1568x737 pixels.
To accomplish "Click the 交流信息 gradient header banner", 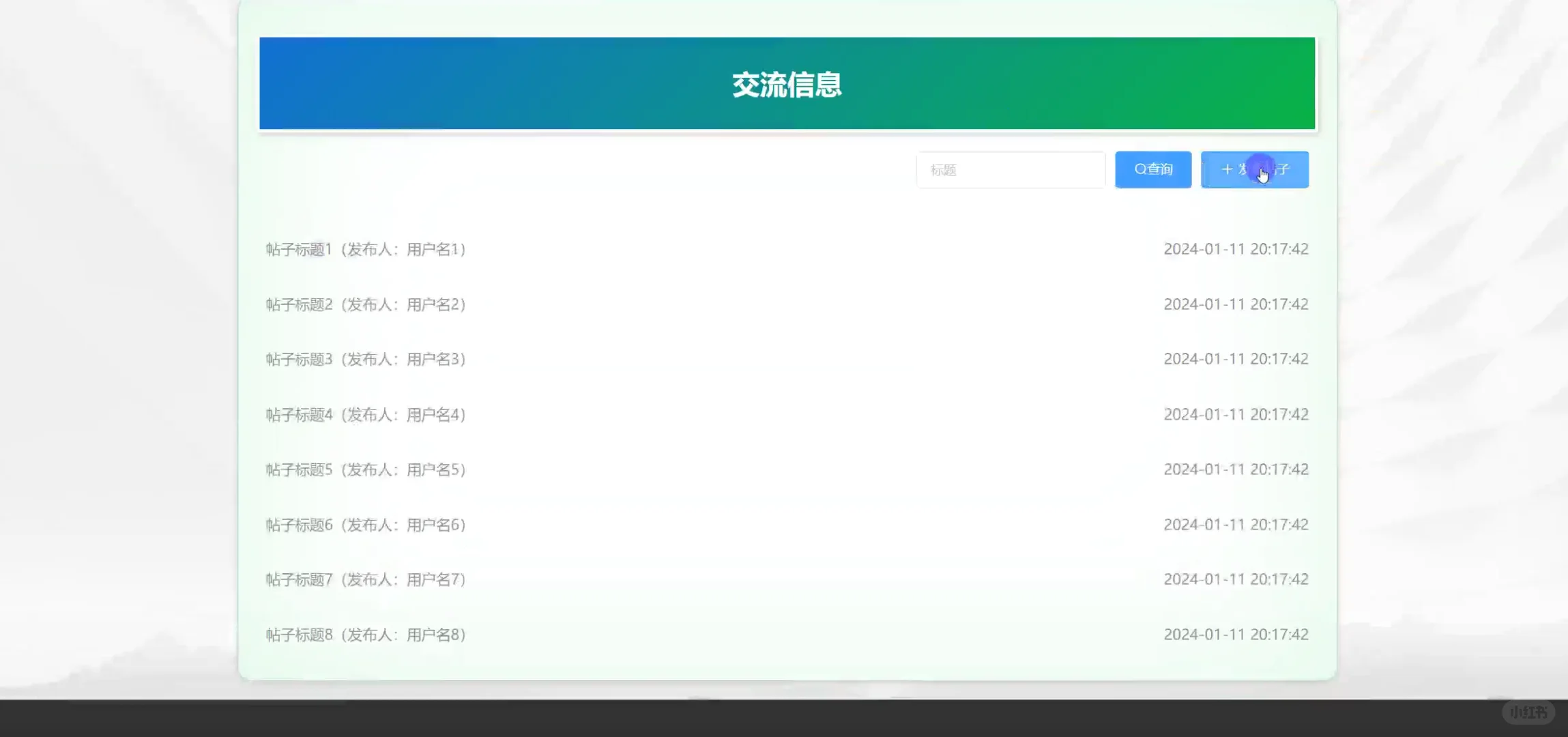I will point(786,83).
